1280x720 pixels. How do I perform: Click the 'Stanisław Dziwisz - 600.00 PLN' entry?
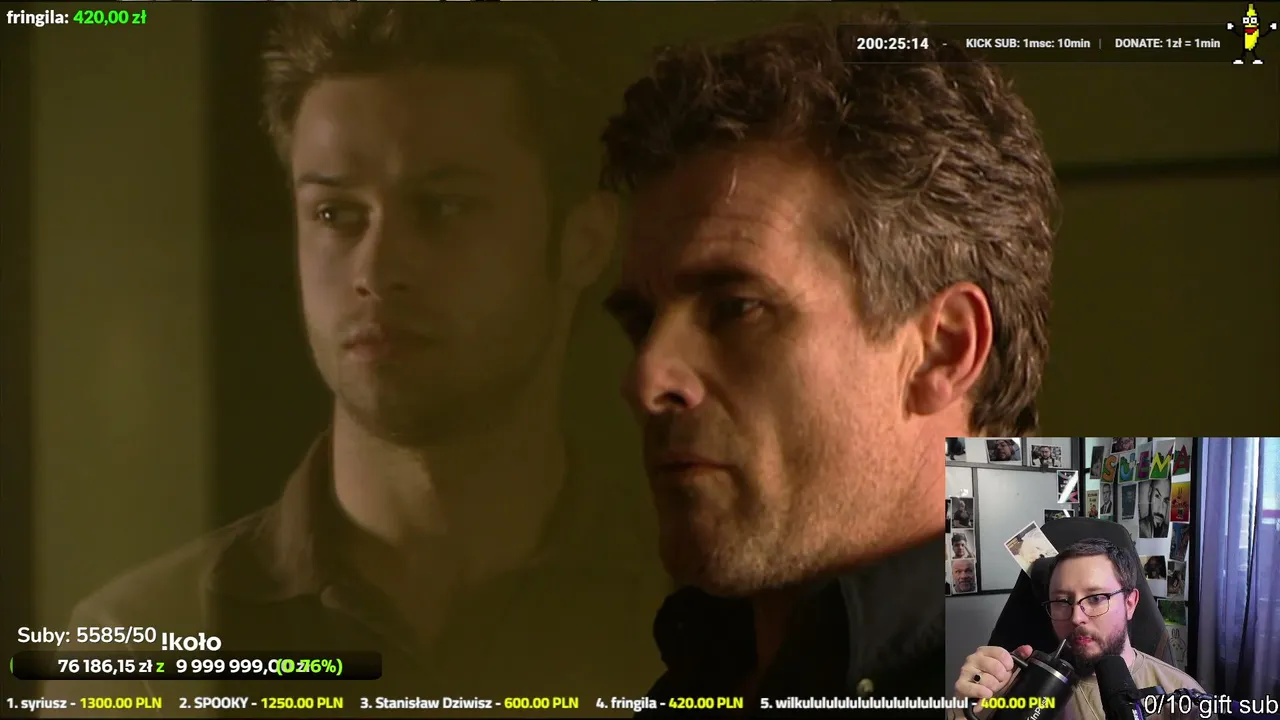(469, 703)
